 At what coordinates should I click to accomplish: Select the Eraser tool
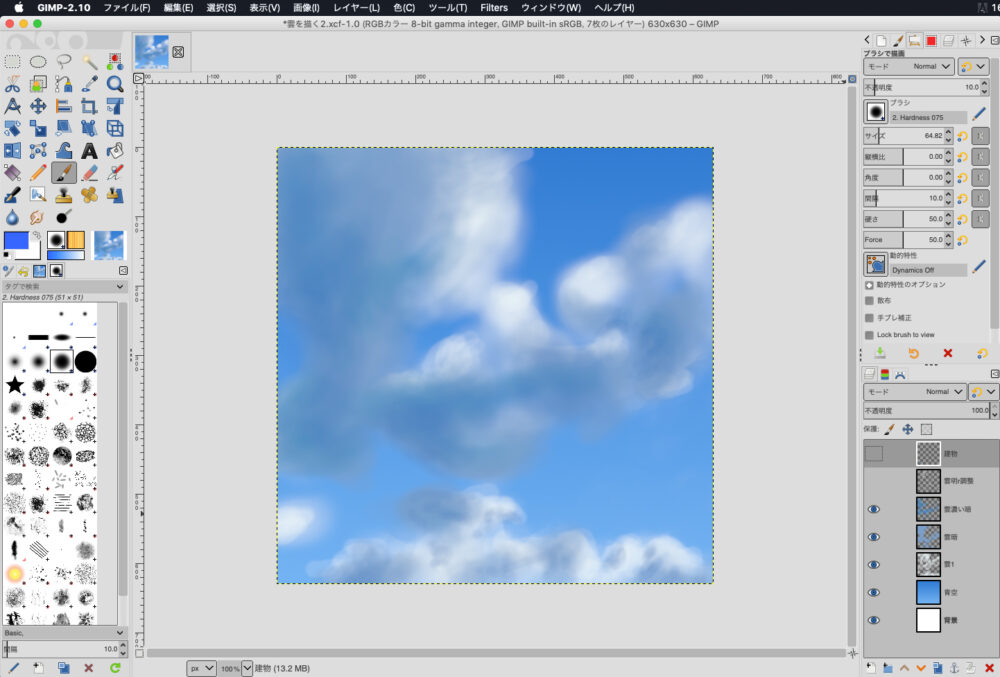tap(89, 172)
